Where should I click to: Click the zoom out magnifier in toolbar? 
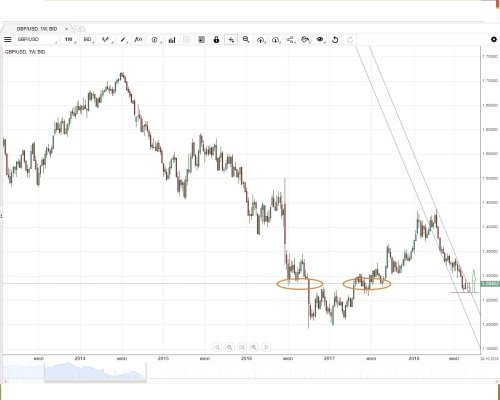click(246, 40)
